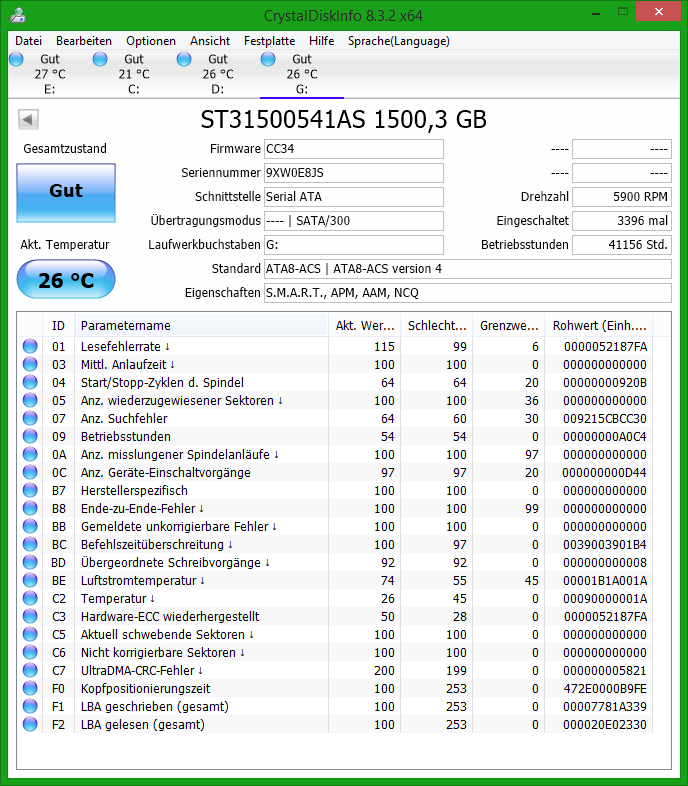
Task: Click the Eigenschaften field S.M.A.R.T., APM
Action: click(468, 293)
